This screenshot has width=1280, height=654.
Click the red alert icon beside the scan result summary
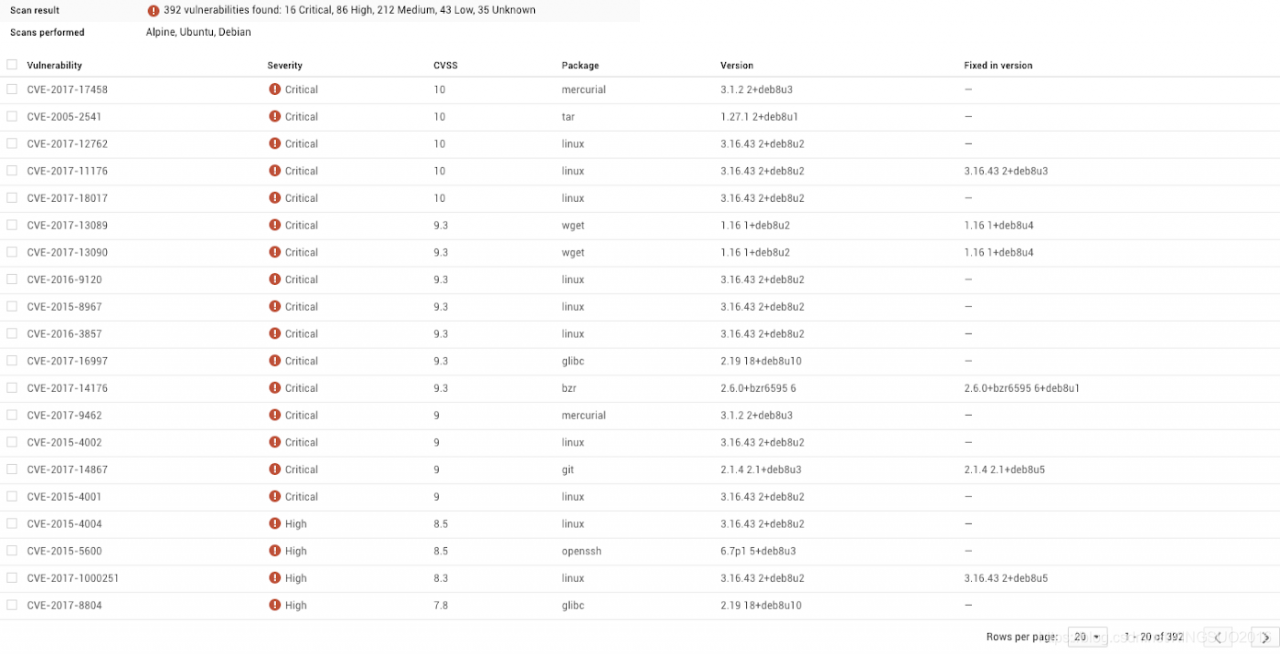click(x=153, y=11)
